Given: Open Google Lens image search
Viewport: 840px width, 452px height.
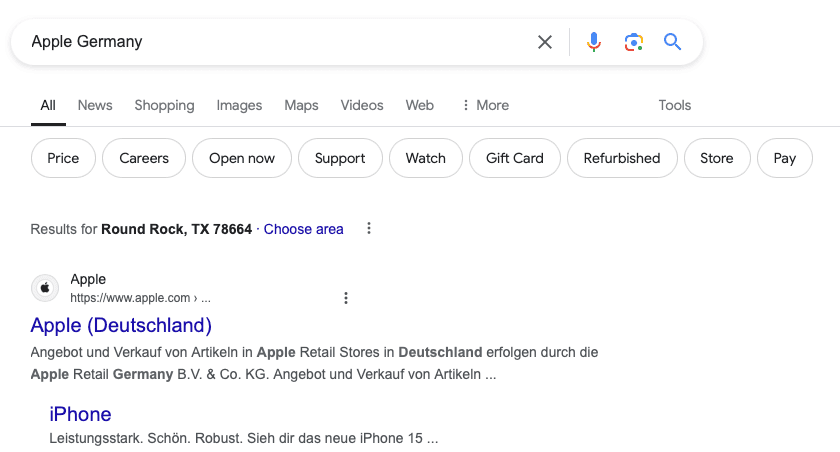Looking at the screenshot, I should click(633, 42).
